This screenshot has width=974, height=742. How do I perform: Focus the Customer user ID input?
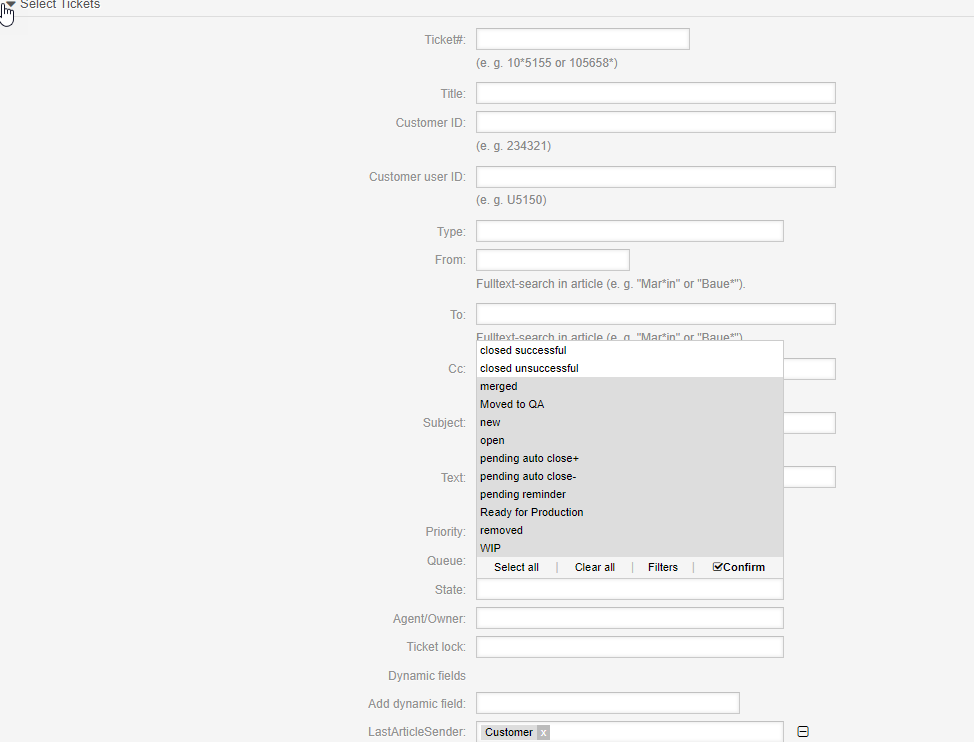(655, 177)
